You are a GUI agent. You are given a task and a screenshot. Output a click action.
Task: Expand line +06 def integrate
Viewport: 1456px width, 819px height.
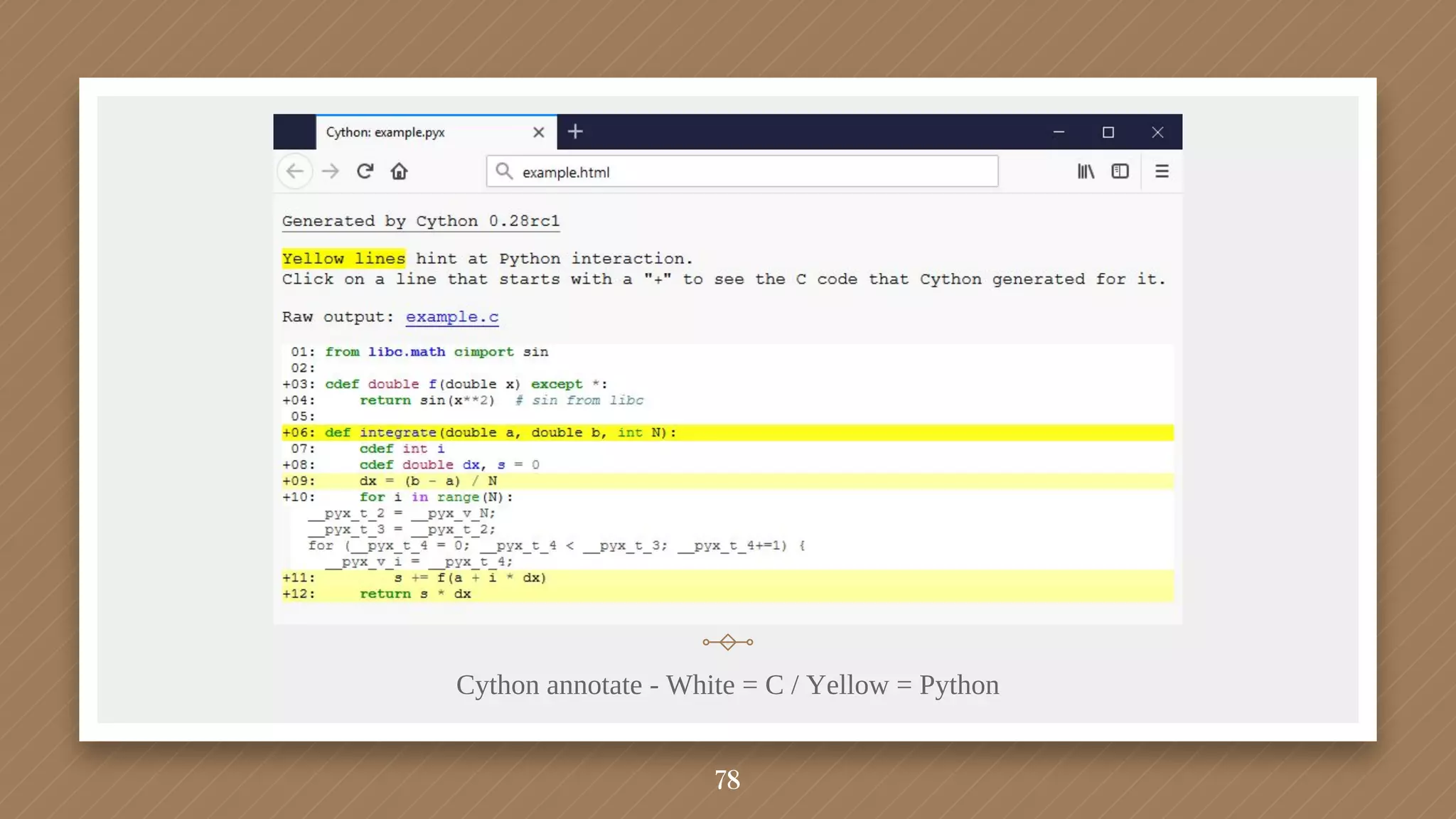pos(727,432)
